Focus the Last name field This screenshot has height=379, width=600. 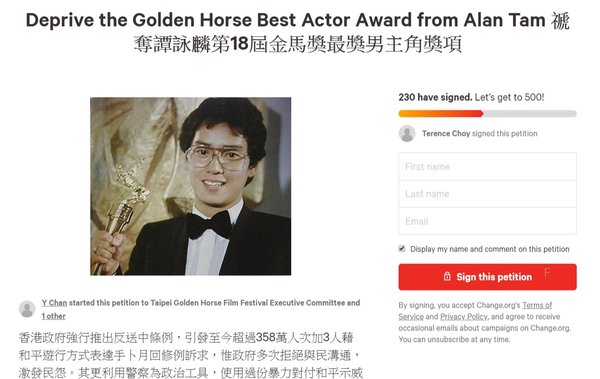[488, 194]
